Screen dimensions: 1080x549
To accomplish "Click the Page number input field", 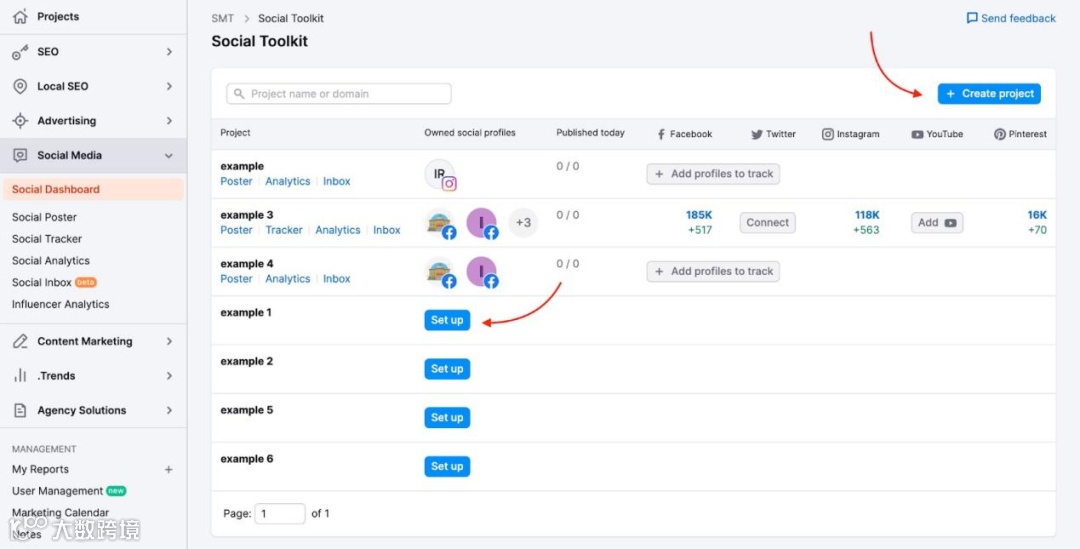I will coord(280,514).
